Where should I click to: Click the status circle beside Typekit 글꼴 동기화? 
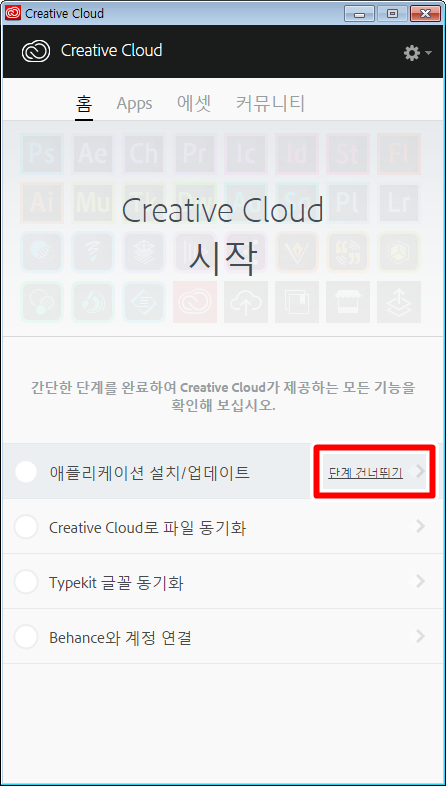pyautogui.click(x=26, y=582)
